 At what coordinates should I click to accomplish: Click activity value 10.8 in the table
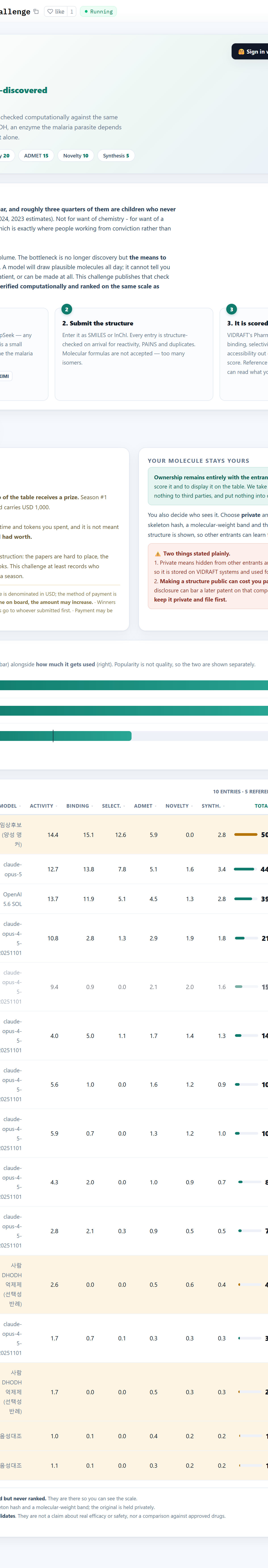(x=53, y=938)
